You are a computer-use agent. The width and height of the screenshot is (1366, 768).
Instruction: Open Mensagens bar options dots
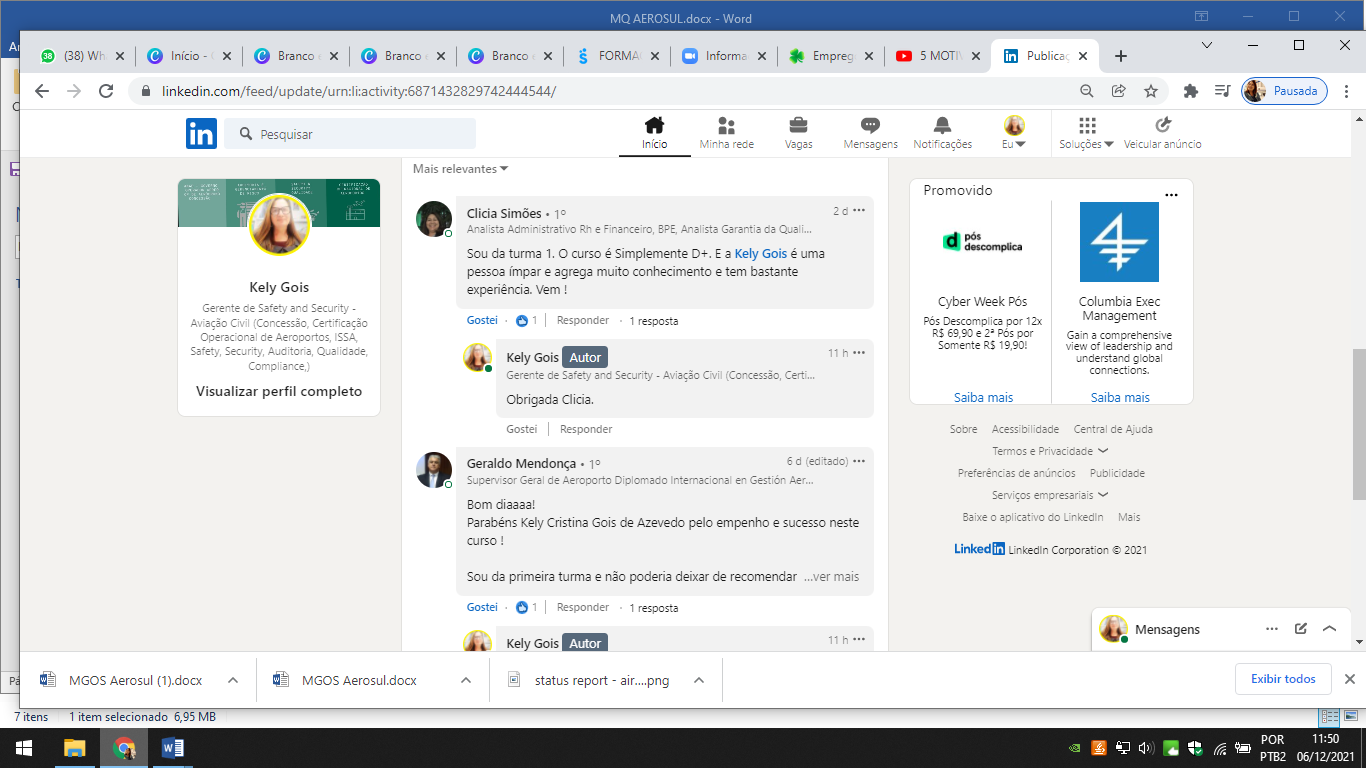pyautogui.click(x=1272, y=629)
